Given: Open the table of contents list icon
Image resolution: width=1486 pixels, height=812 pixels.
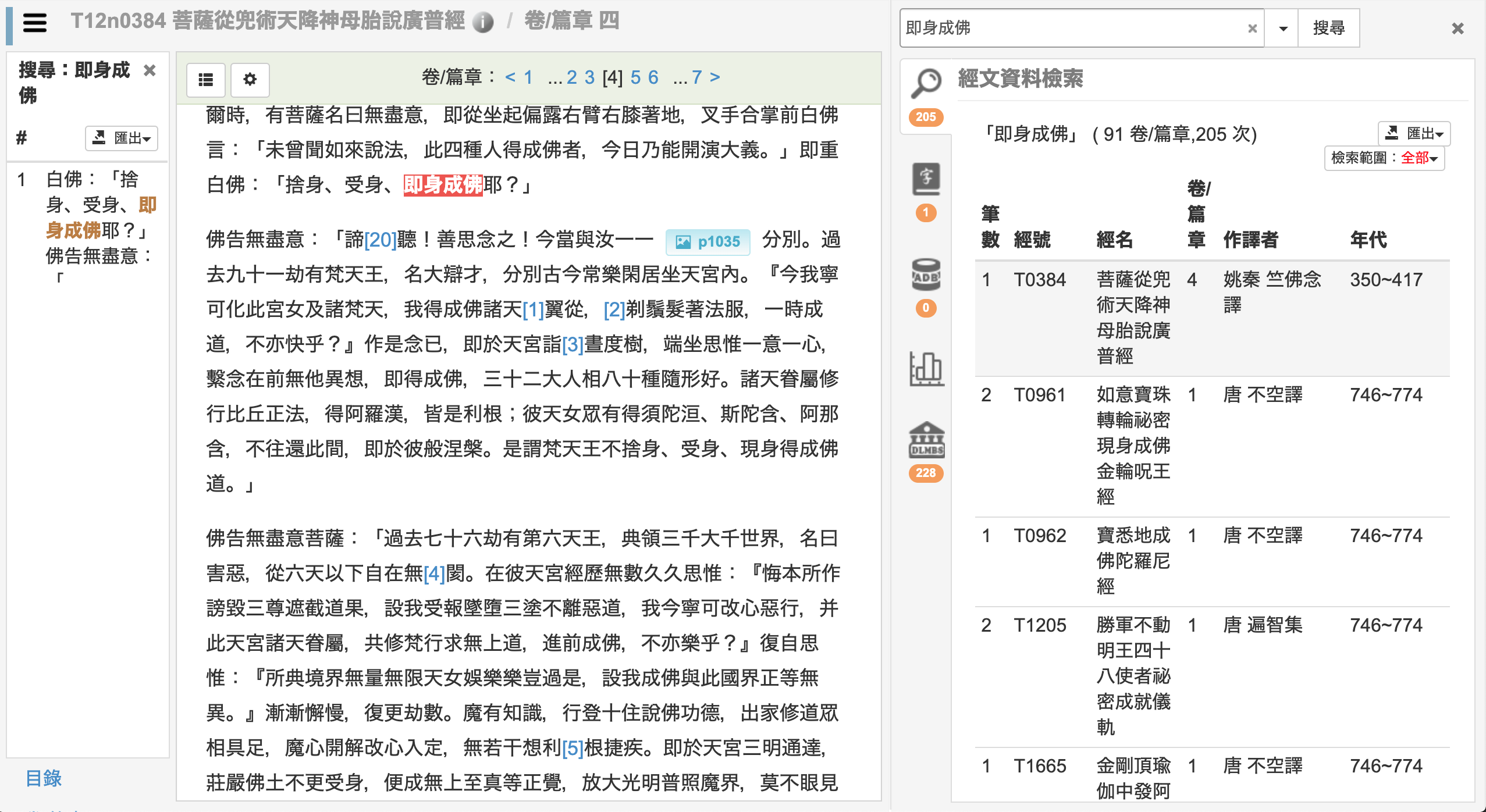Looking at the screenshot, I should [x=206, y=80].
